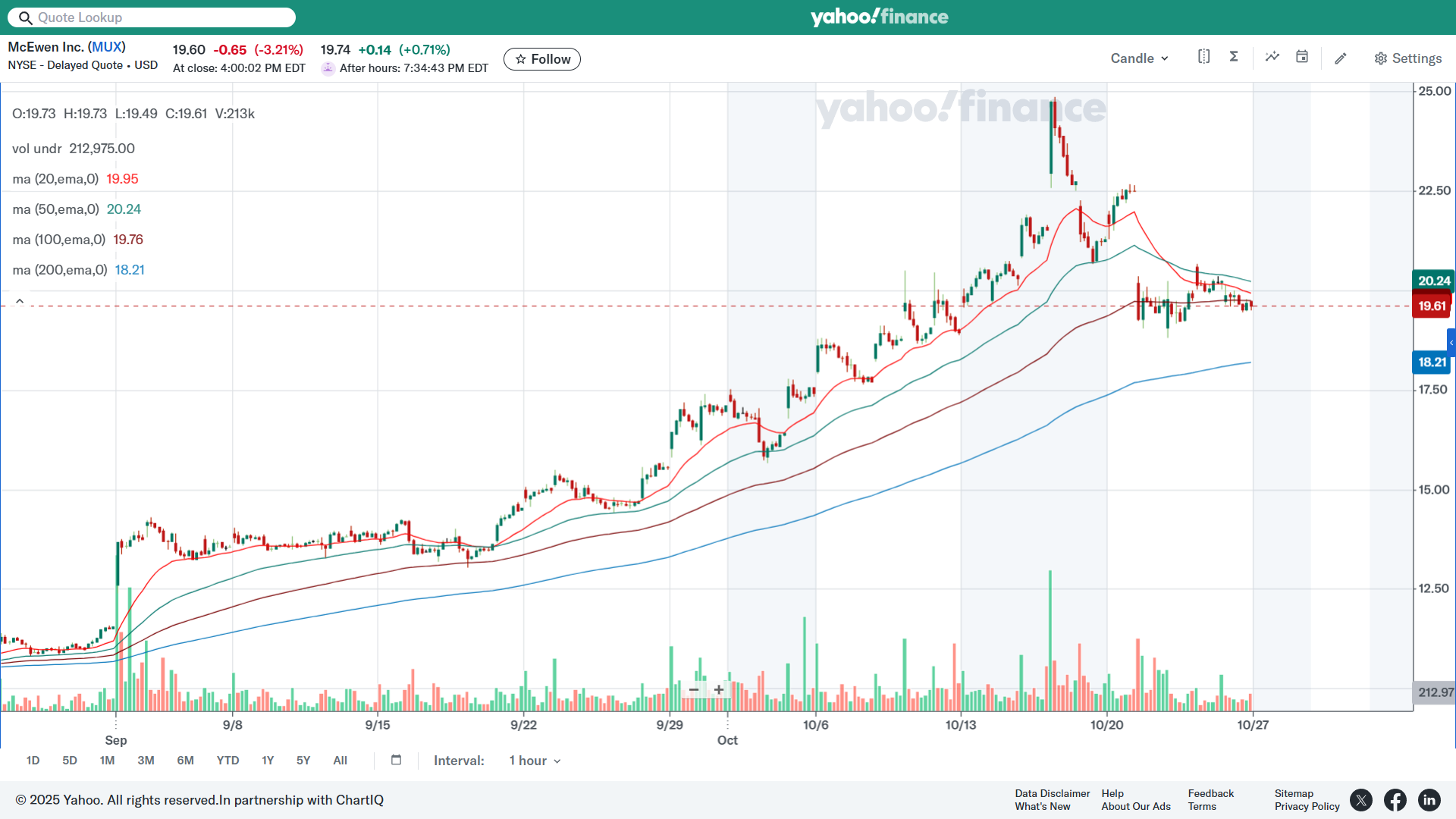Click the date range calendar icon
The width and height of the screenshot is (1456, 819).
pos(396,760)
